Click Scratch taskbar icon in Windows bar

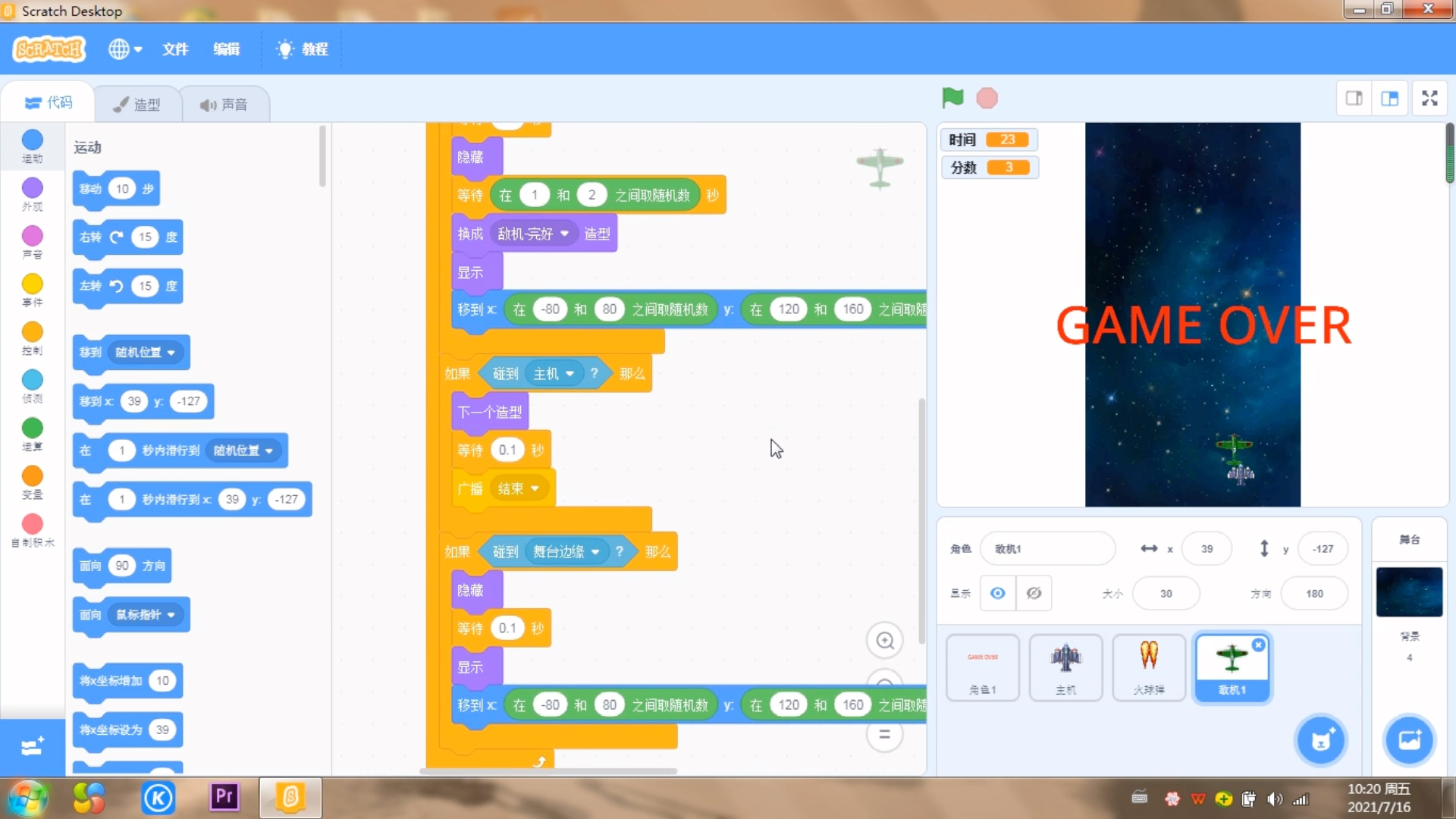tap(290, 797)
